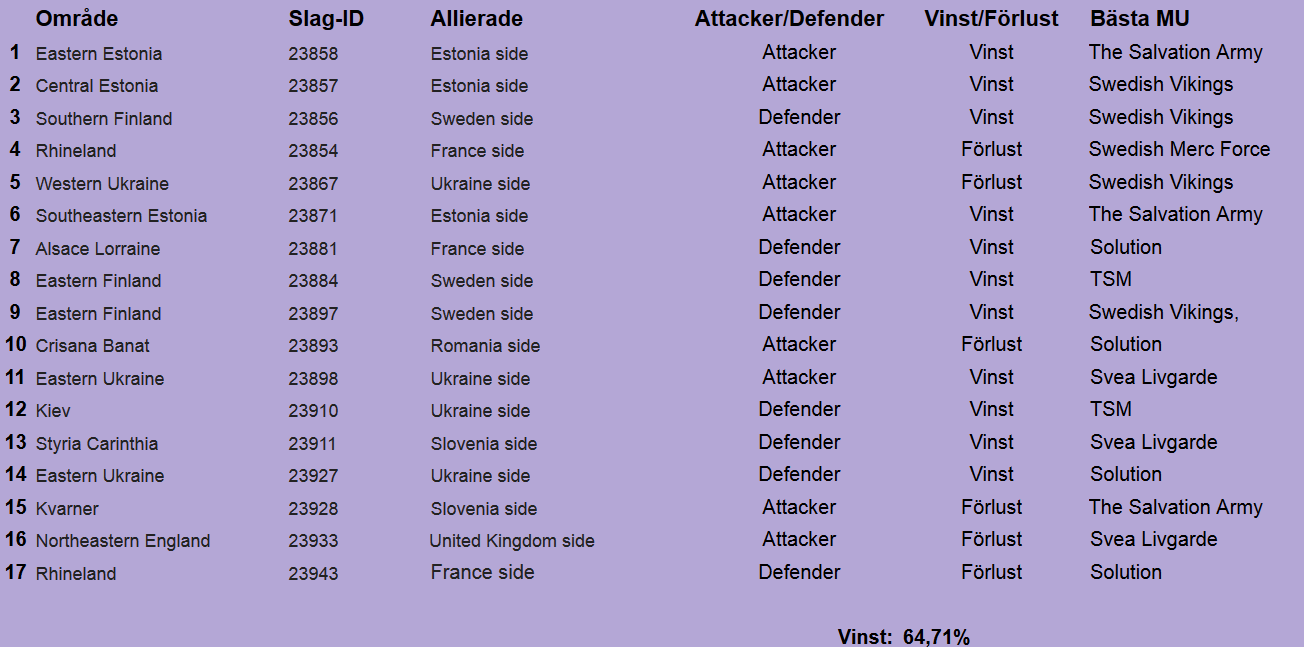Viewport: 1304px width, 647px height.
Task: Open battle ID 23943
Action: click(313, 574)
